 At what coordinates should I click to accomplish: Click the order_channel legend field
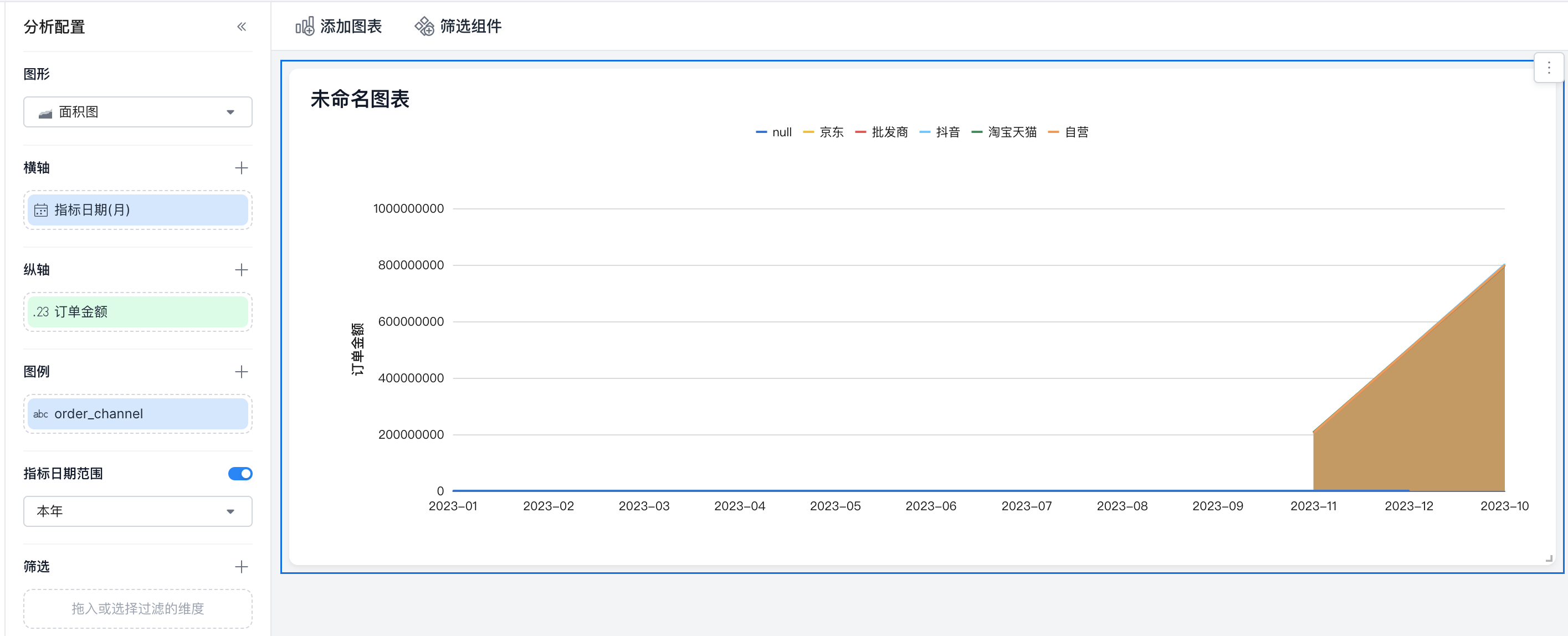137,414
